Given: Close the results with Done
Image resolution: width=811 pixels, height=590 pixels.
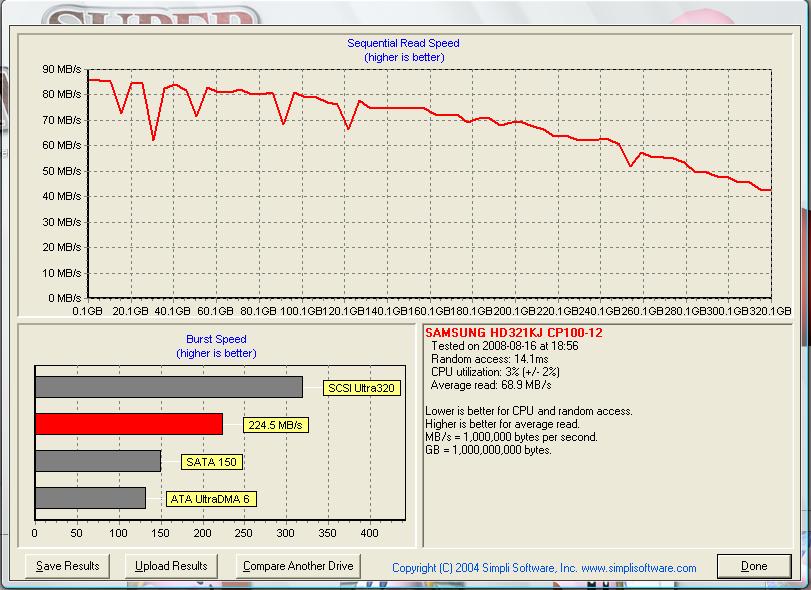Looking at the screenshot, I should (754, 566).
